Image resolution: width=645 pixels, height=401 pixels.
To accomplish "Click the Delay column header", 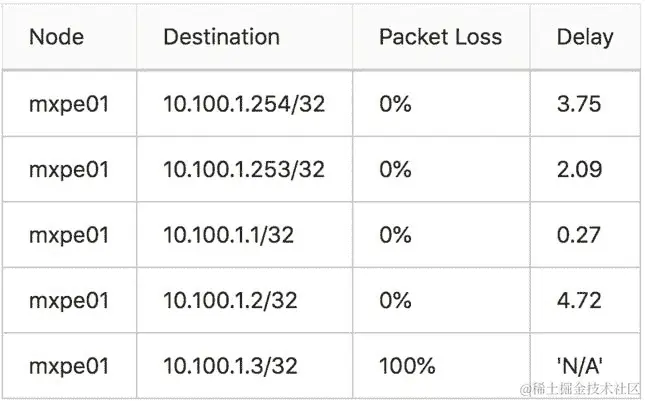I will 585,38.
